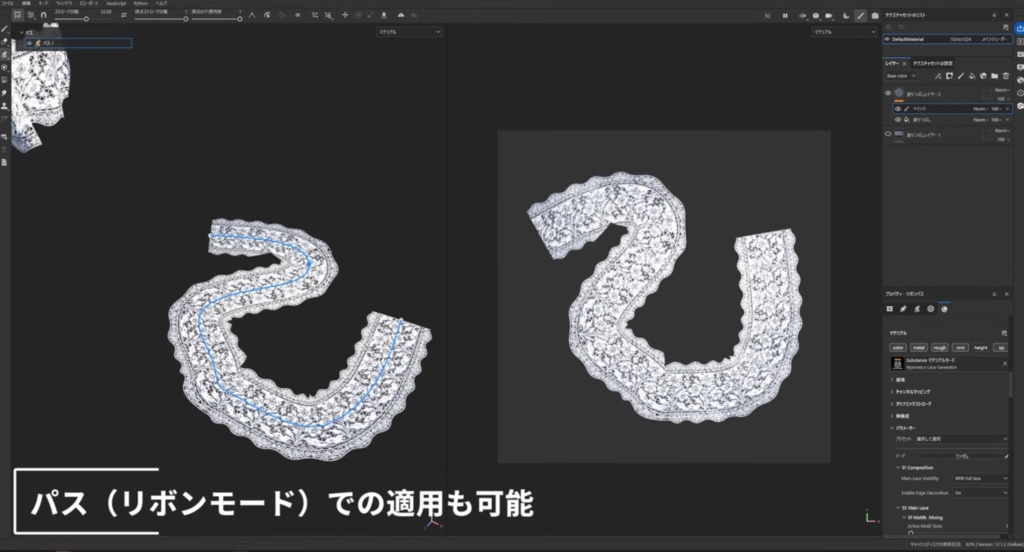The width and height of the screenshot is (1024, 552).
Task: Select the Clone stamp tool in left toolbar
Action: pos(5,106)
